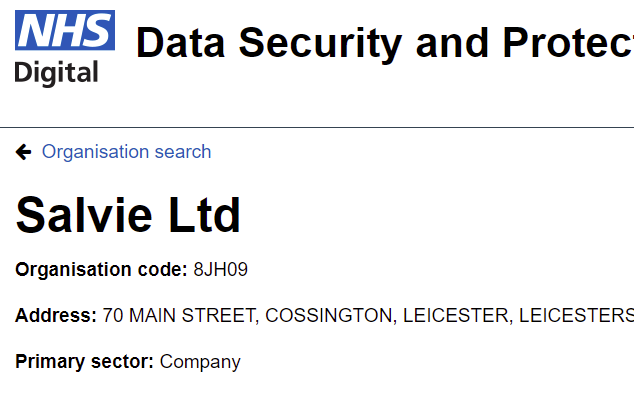Click the Address label
Viewport: 634px width, 417px height.
[x=56, y=315]
